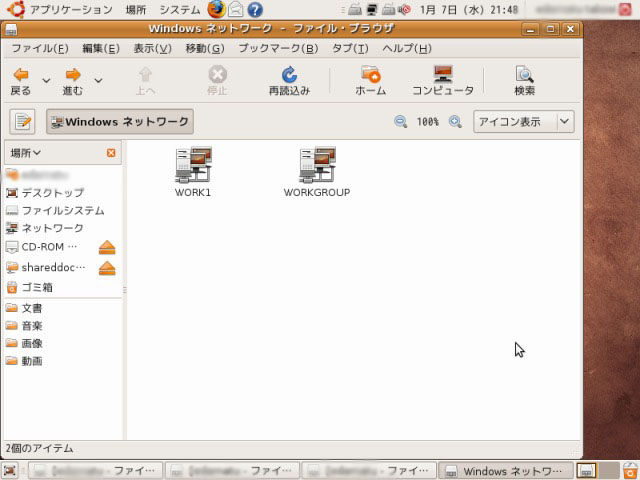
Task: Click the Windows ネットワーク path button
Action: tap(120, 121)
